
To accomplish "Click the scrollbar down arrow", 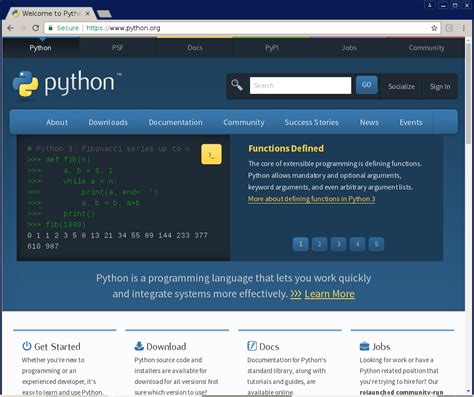I will point(469,391).
